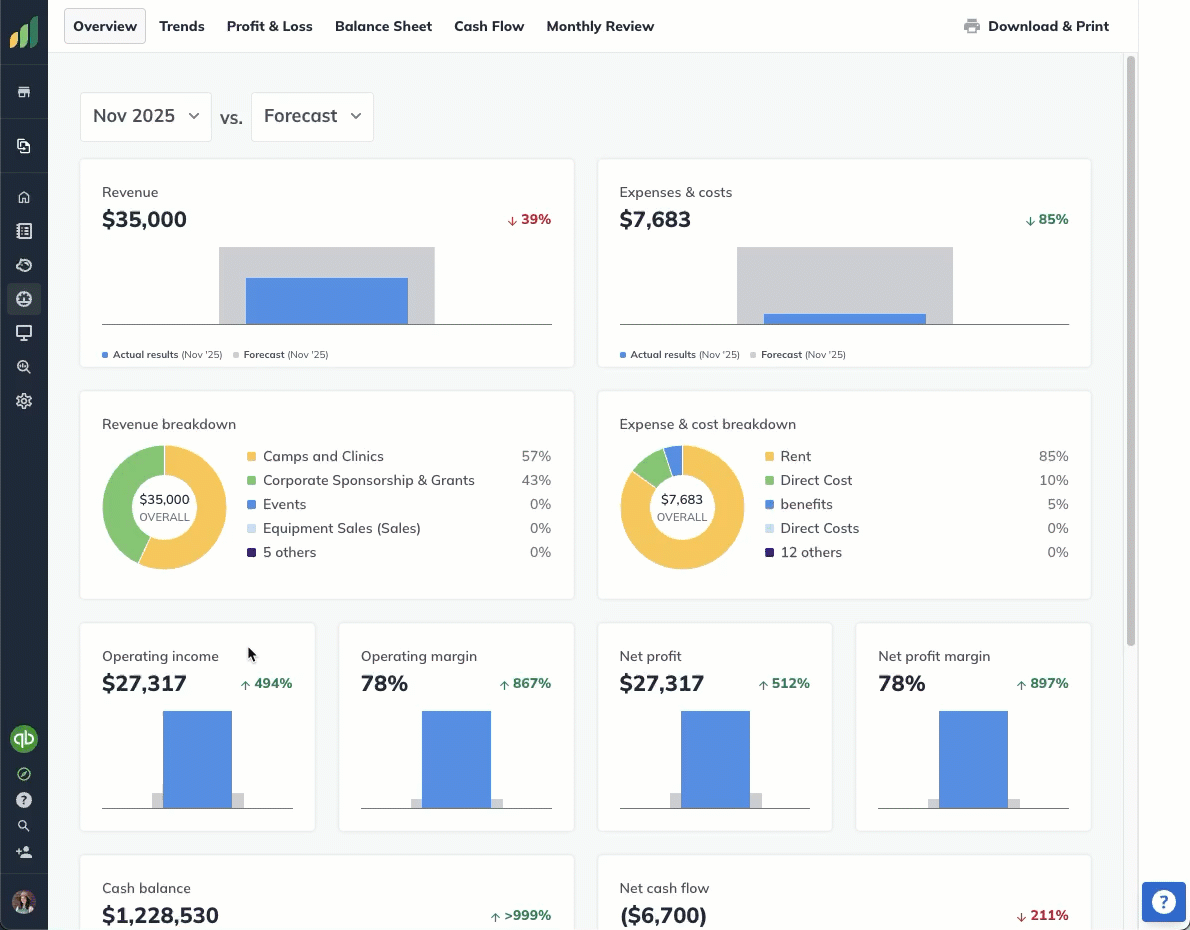Click the add user icon in sidebar
Viewport: 1190px width, 930px height.
[x=24, y=852]
